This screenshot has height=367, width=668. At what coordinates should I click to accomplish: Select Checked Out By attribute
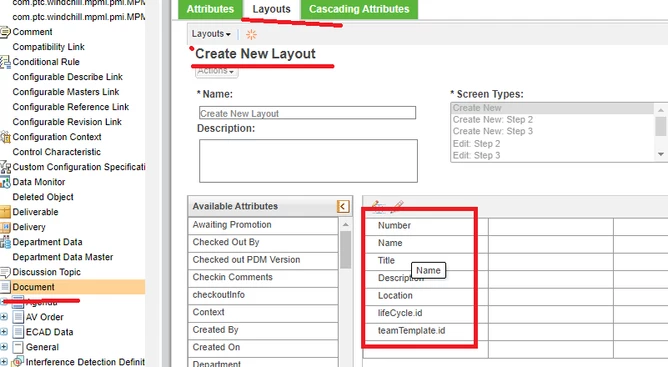[x=263, y=243]
